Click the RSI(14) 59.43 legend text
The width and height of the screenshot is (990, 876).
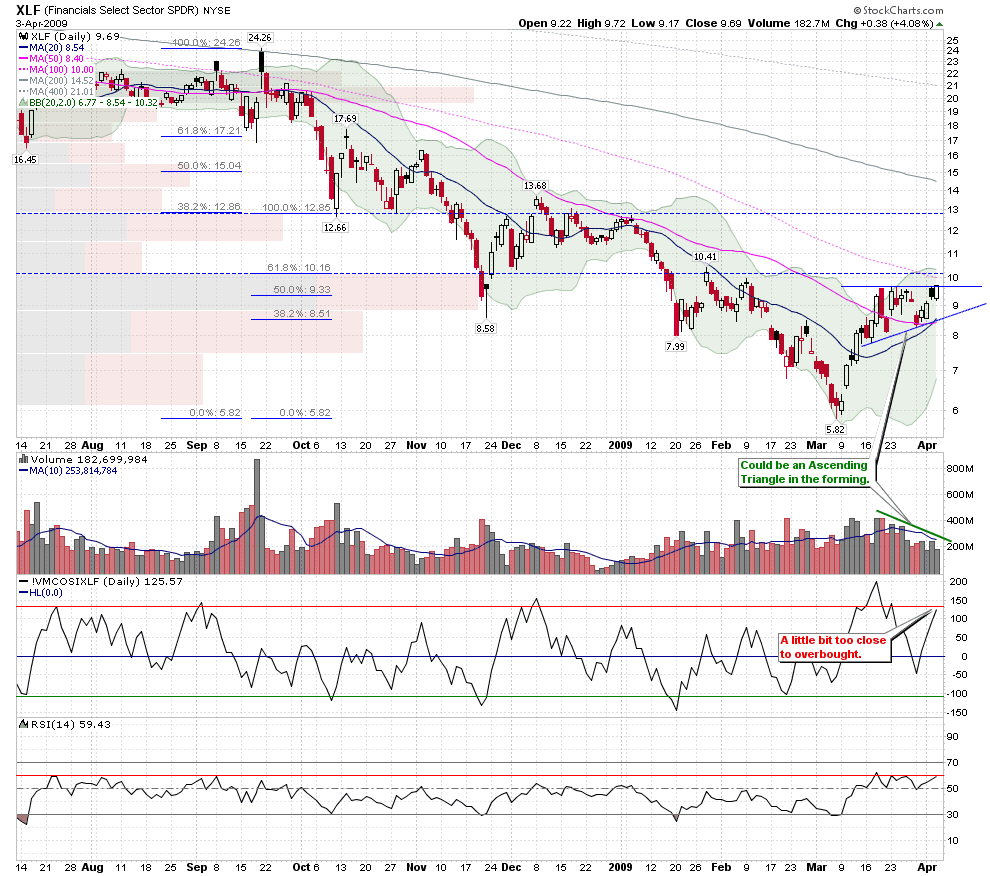[71, 724]
